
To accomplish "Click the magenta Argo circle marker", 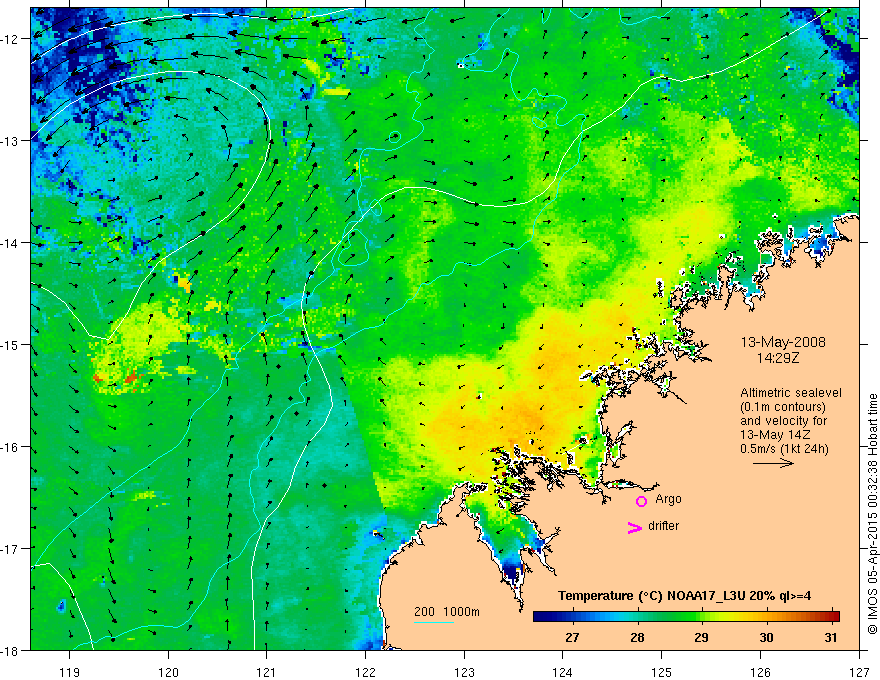I will pyautogui.click(x=641, y=501).
